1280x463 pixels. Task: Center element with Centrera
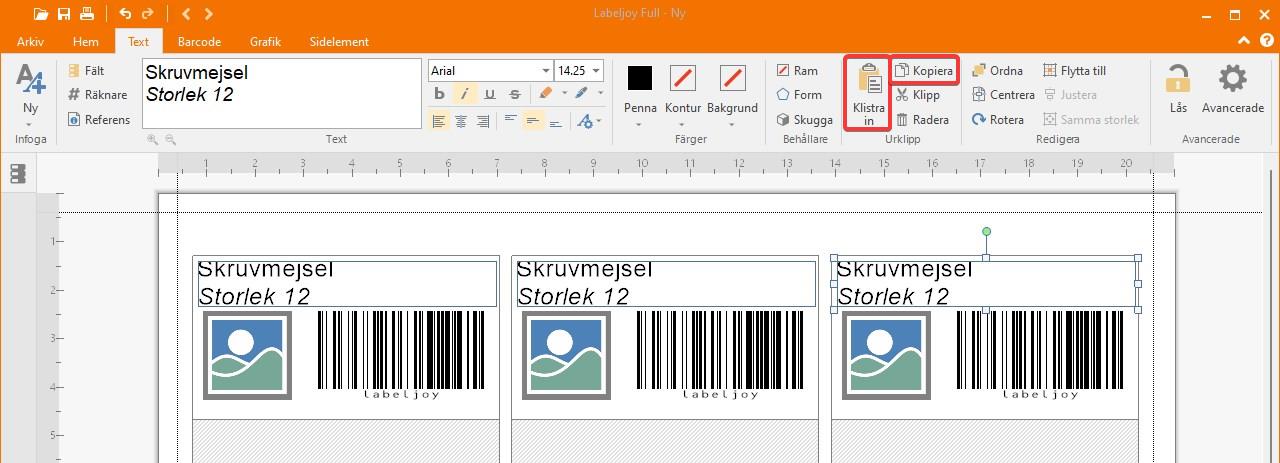pos(1003,95)
